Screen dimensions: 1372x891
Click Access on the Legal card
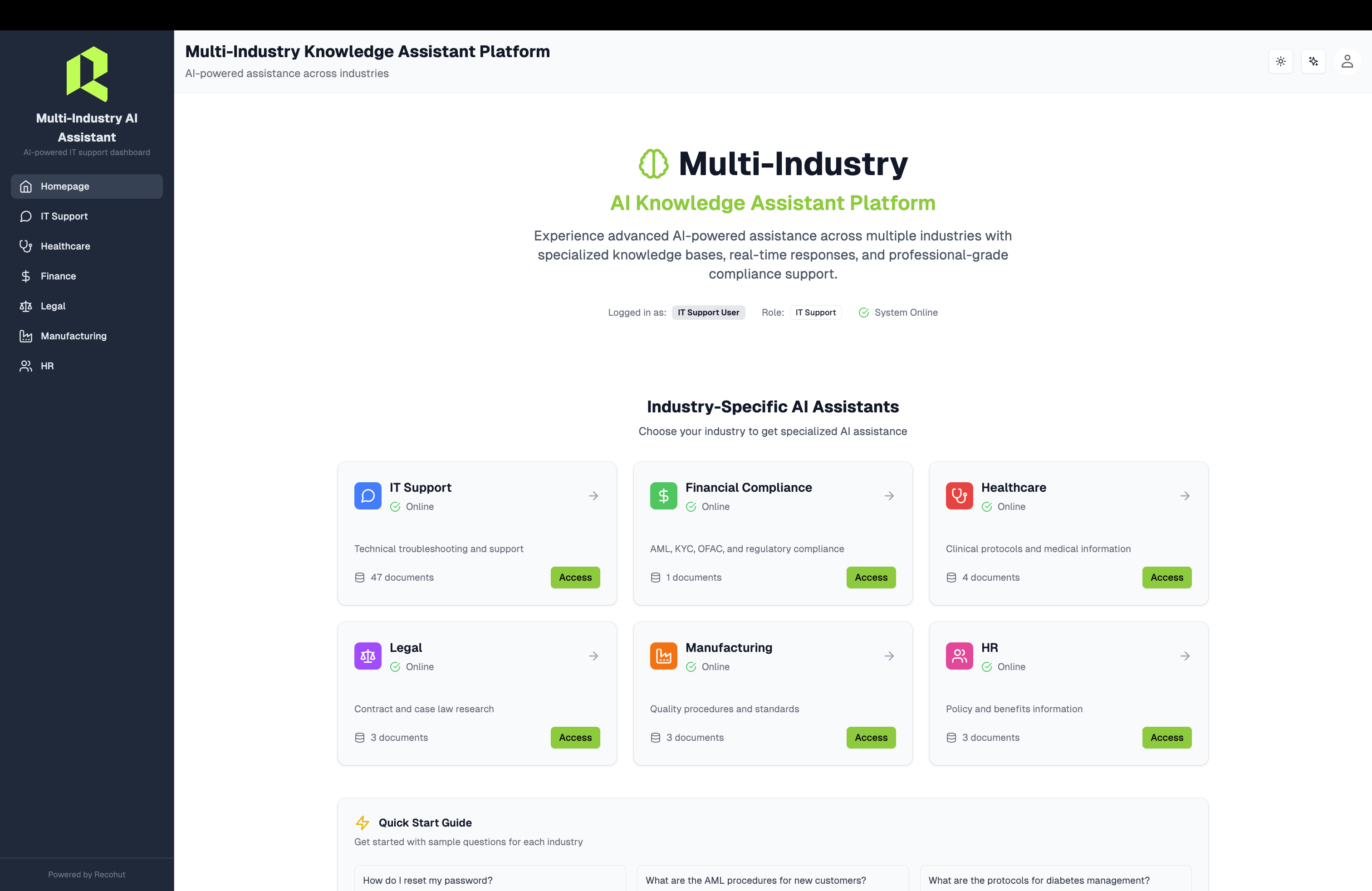pos(575,738)
